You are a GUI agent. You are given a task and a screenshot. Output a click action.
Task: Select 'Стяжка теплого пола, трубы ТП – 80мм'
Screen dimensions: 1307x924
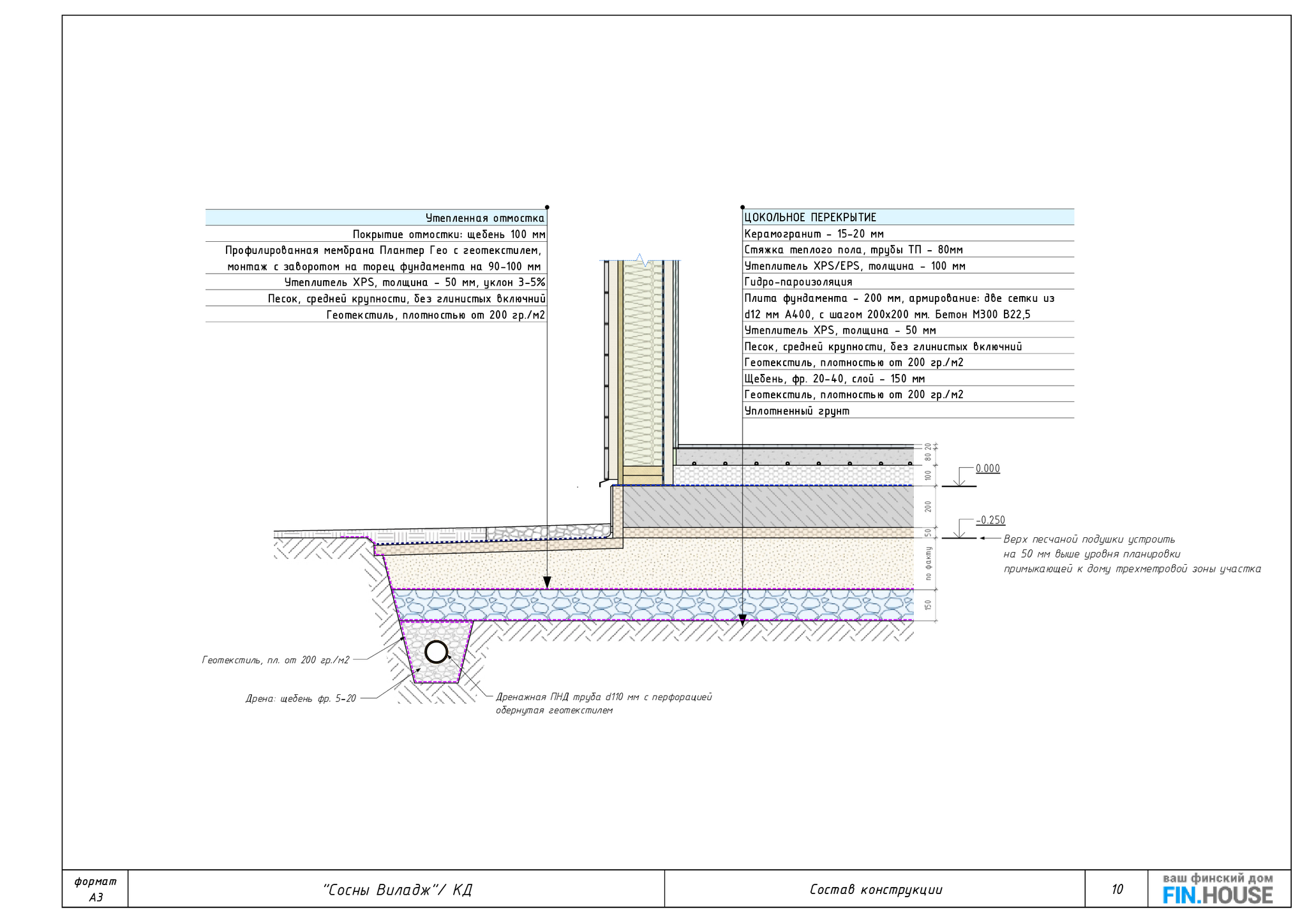coord(908,250)
